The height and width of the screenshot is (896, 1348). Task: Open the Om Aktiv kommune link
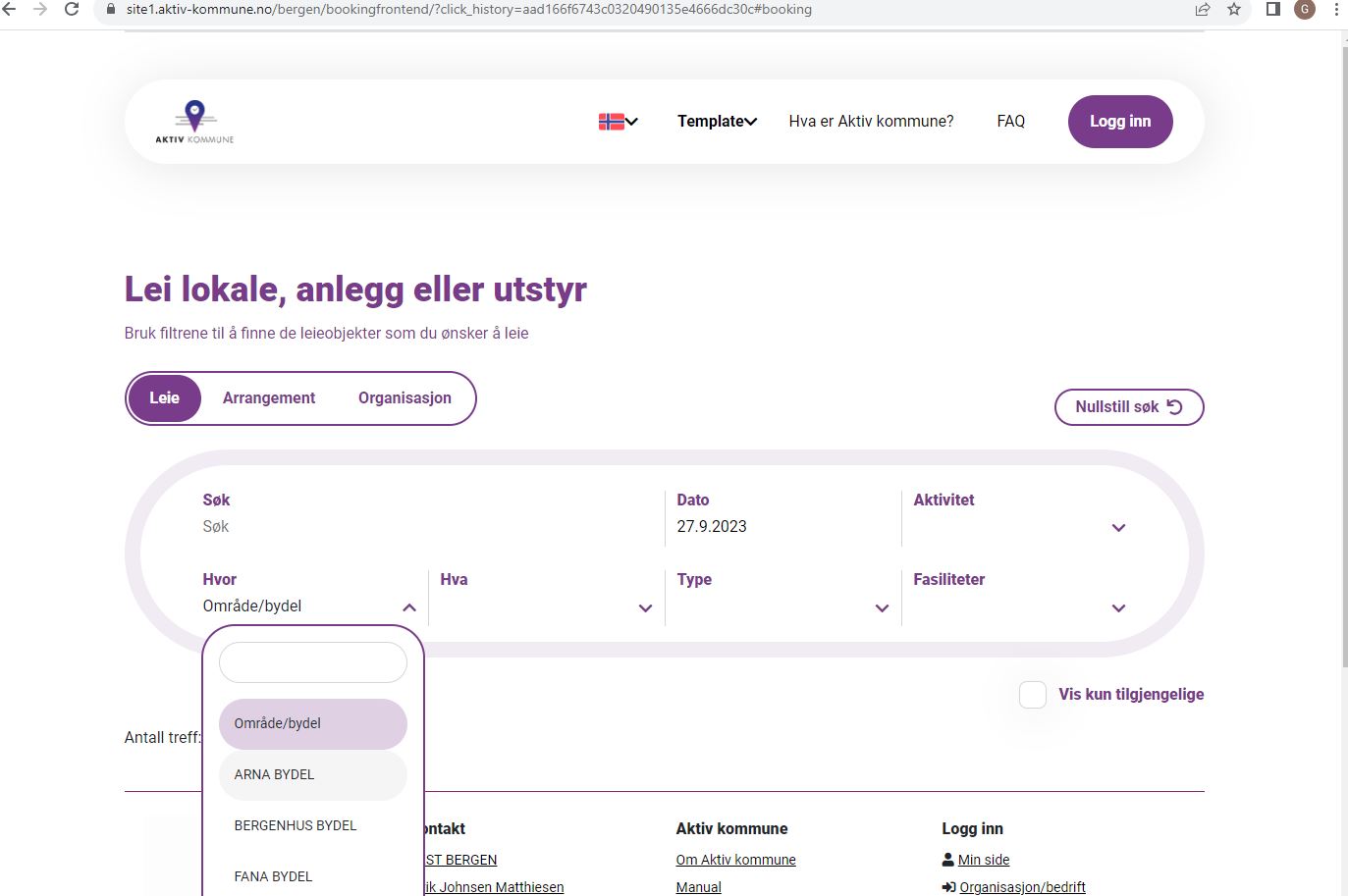[x=735, y=860]
